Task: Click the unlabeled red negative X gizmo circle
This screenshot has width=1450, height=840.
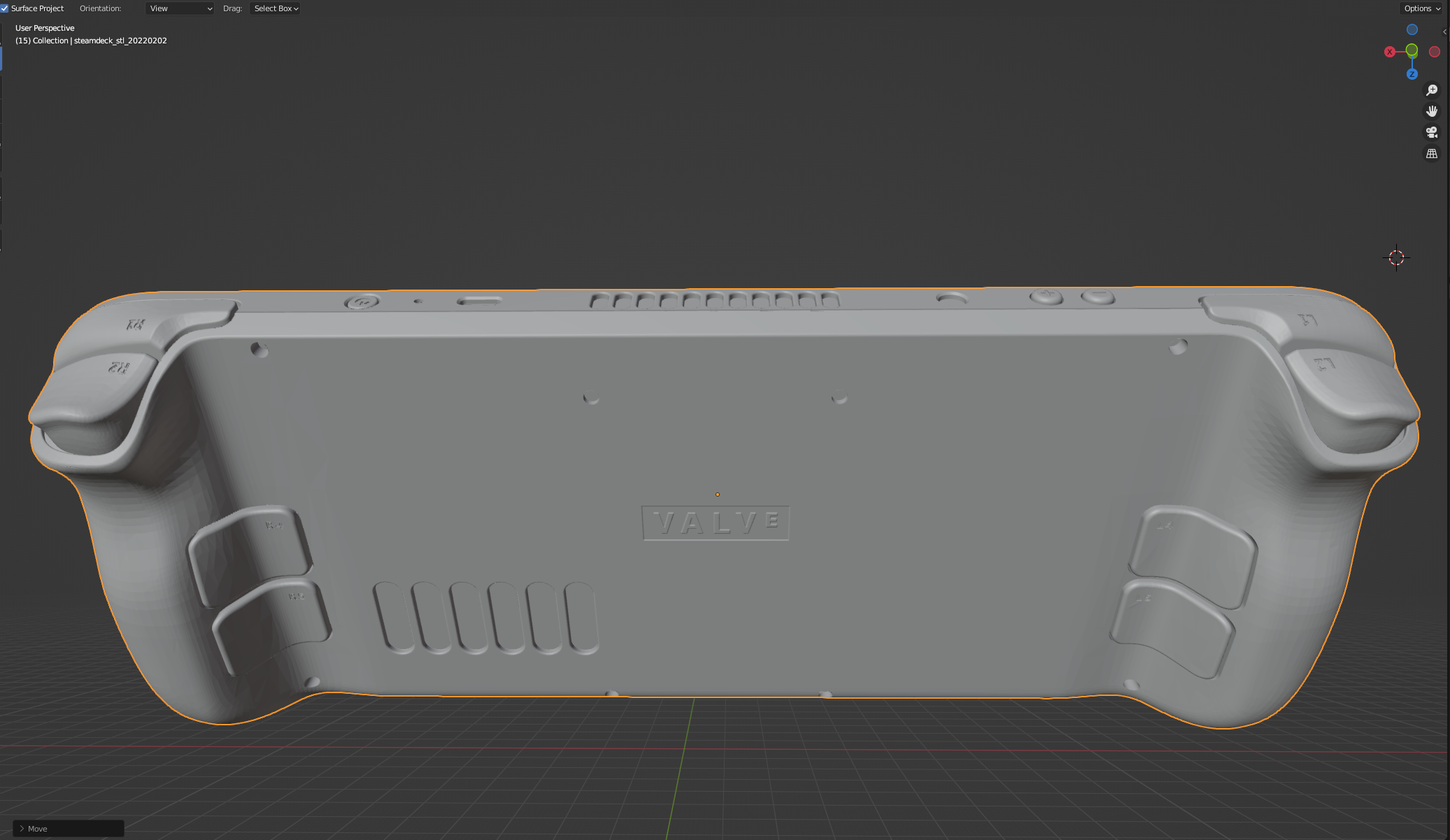Action: pyautogui.click(x=1435, y=52)
